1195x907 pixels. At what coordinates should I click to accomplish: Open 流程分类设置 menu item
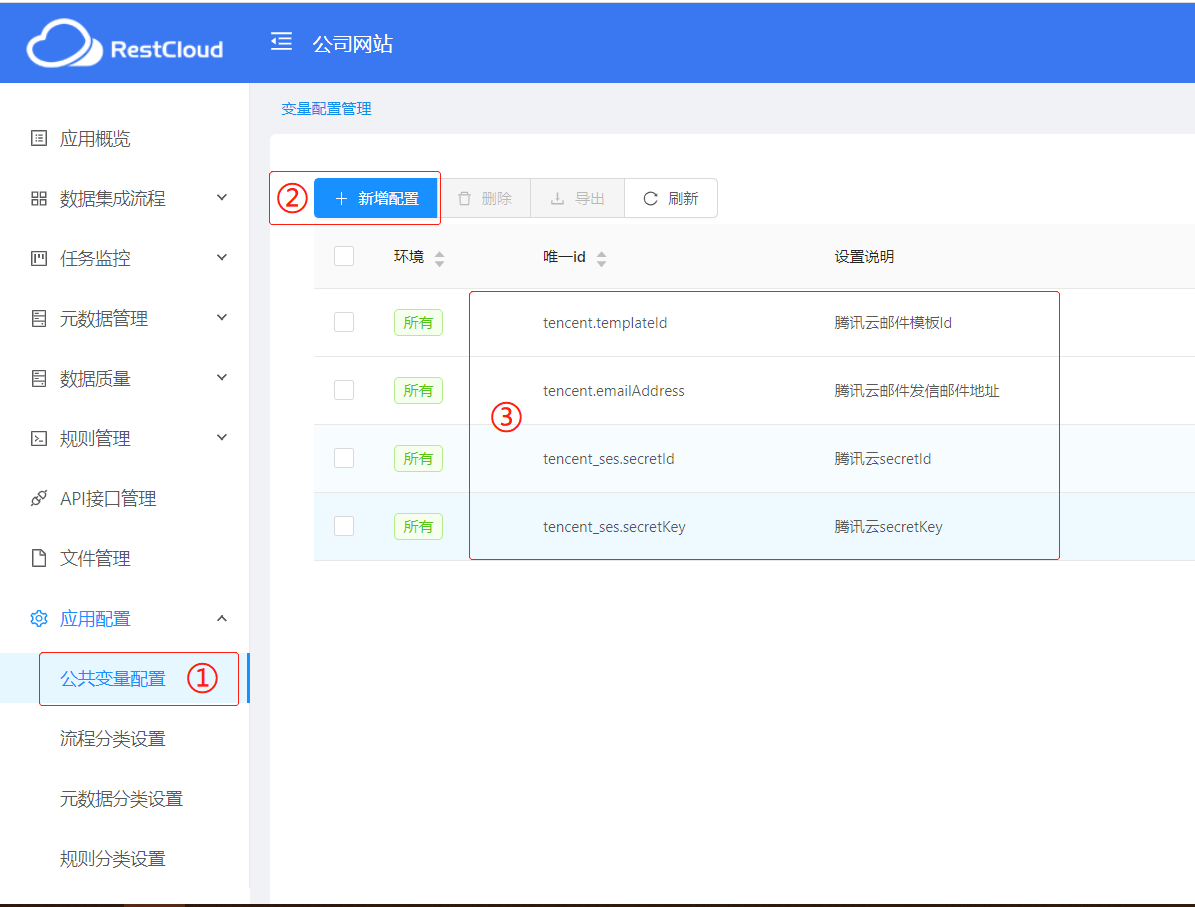[112, 739]
